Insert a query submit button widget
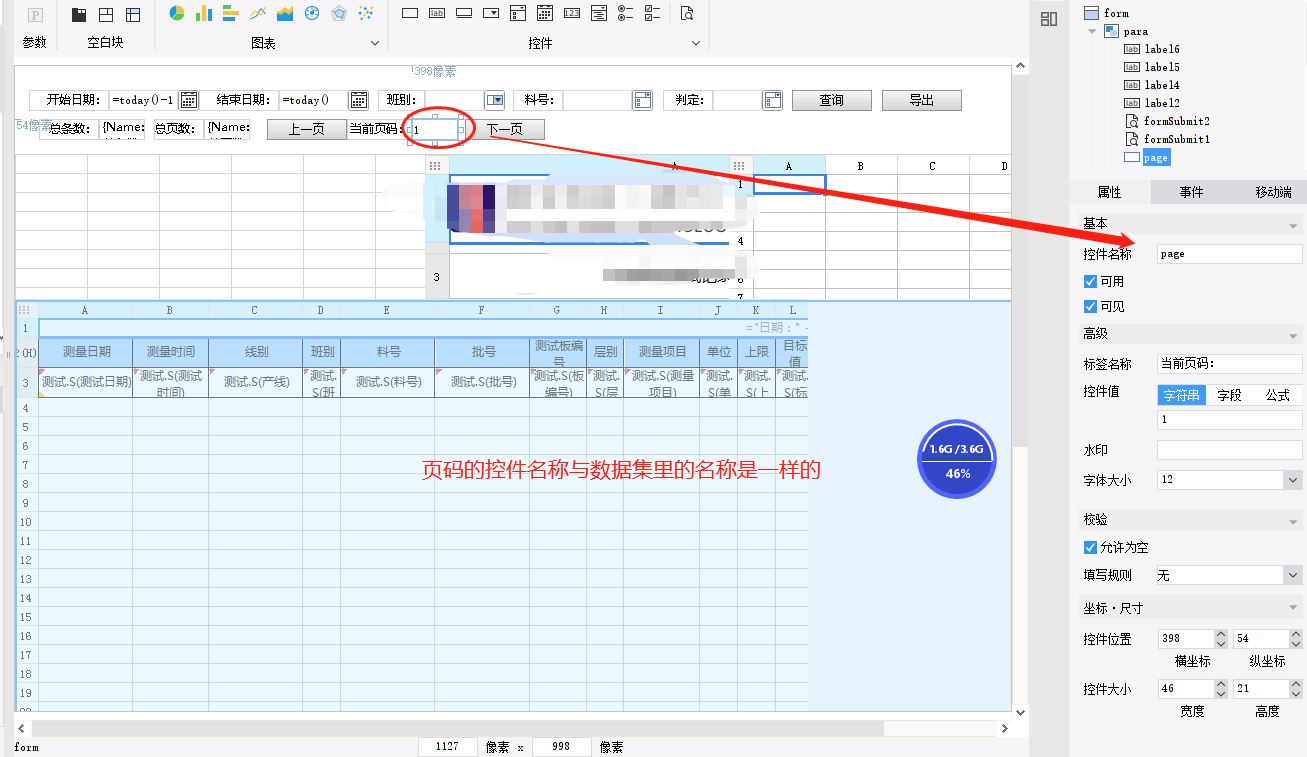 687,14
